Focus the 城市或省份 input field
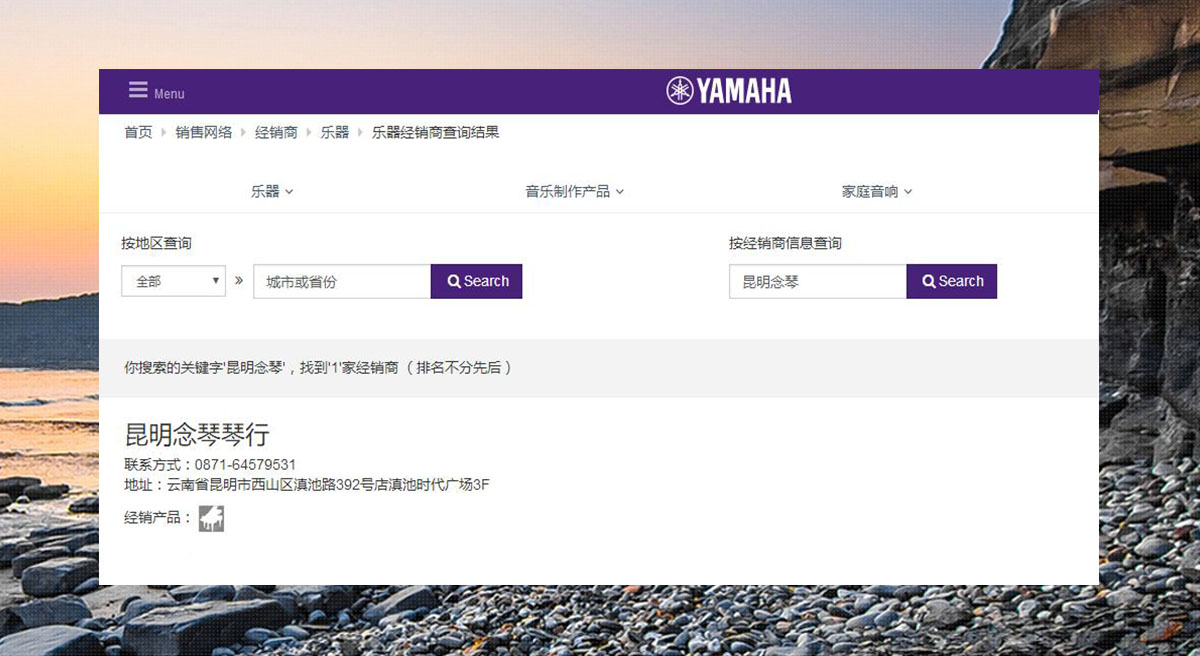The image size is (1200, 656). coord(342,281)
